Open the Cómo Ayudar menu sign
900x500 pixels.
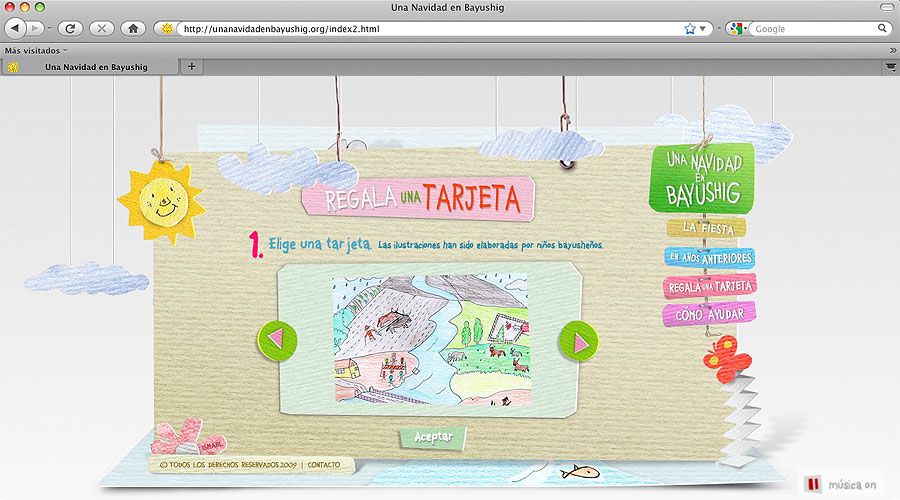[709, 314]
